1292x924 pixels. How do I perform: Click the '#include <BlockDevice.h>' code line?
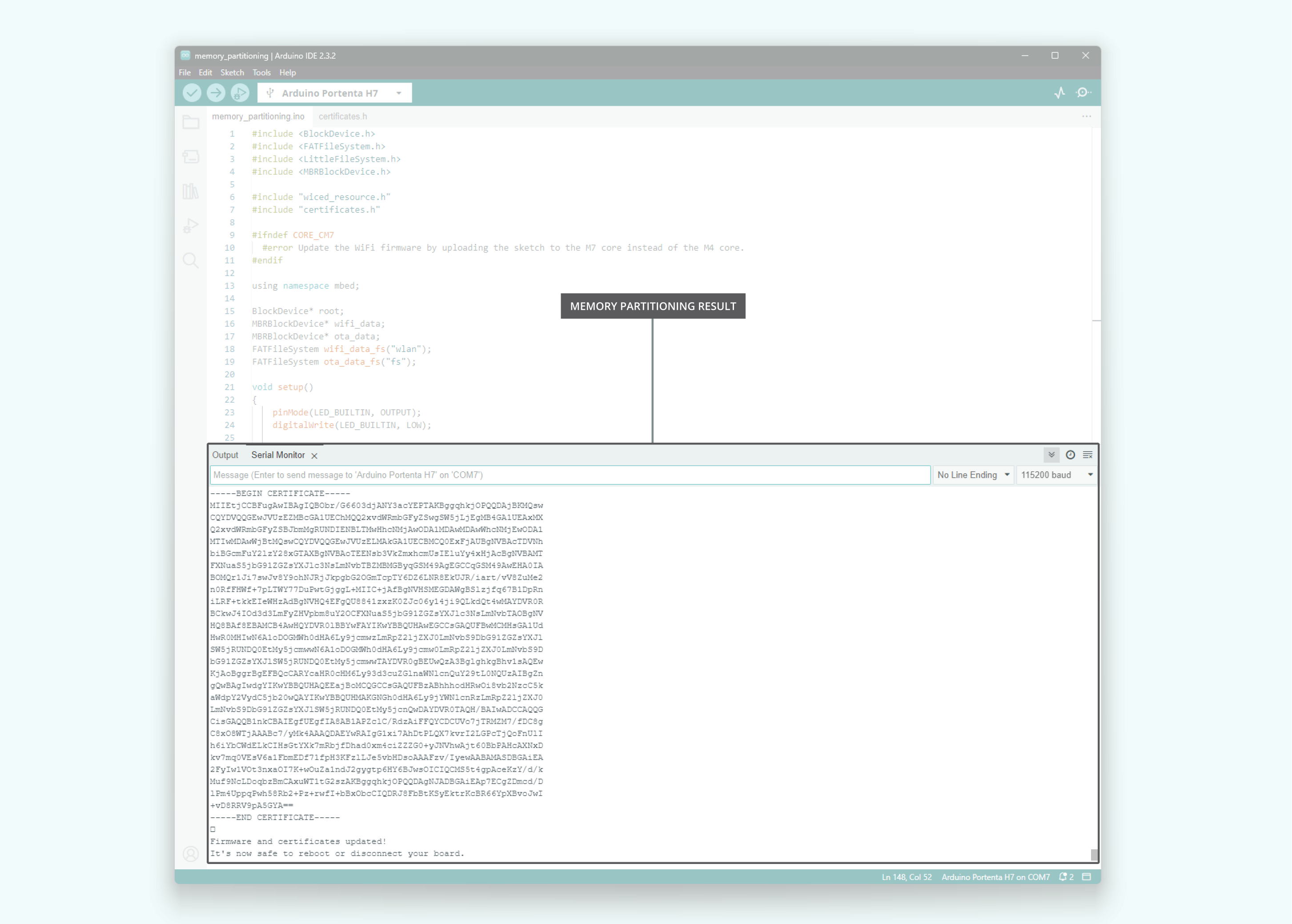coord(313,134)
